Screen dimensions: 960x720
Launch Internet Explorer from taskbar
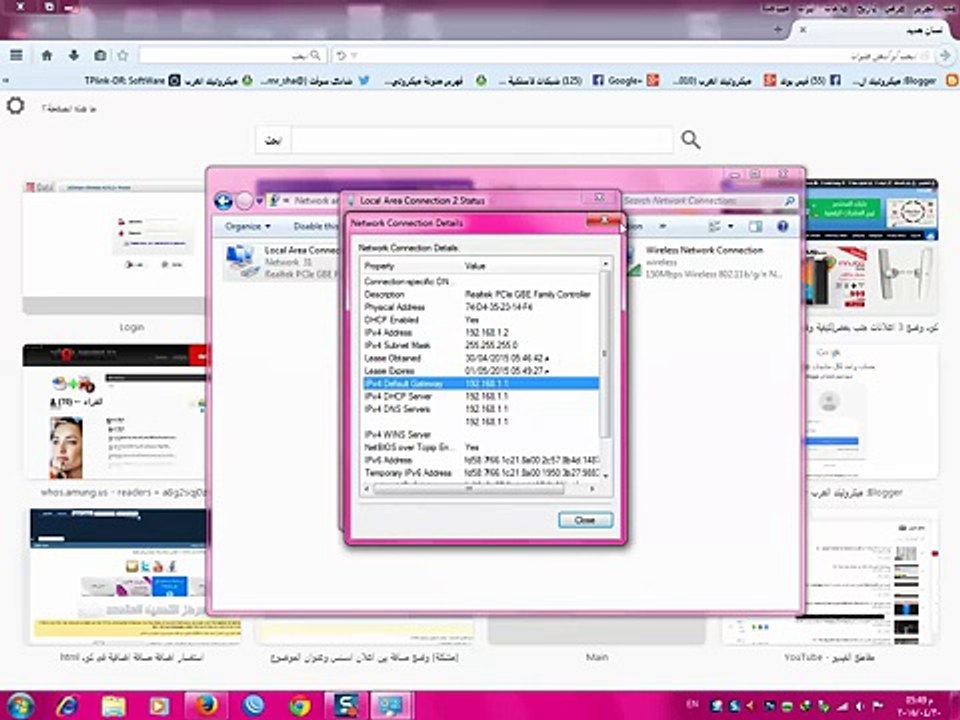67,706
